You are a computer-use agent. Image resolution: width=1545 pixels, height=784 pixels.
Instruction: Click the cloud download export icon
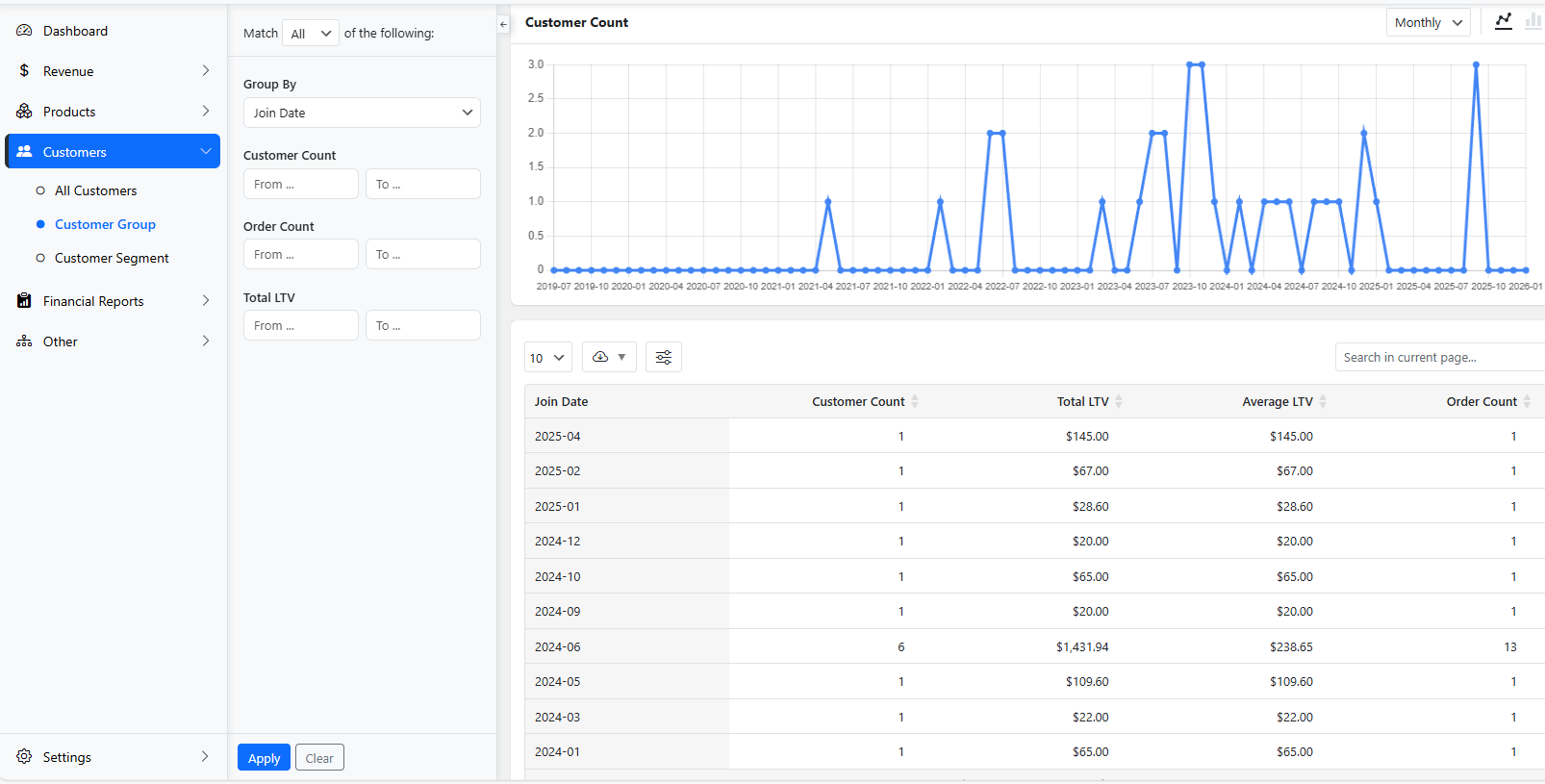click(601, 357)
